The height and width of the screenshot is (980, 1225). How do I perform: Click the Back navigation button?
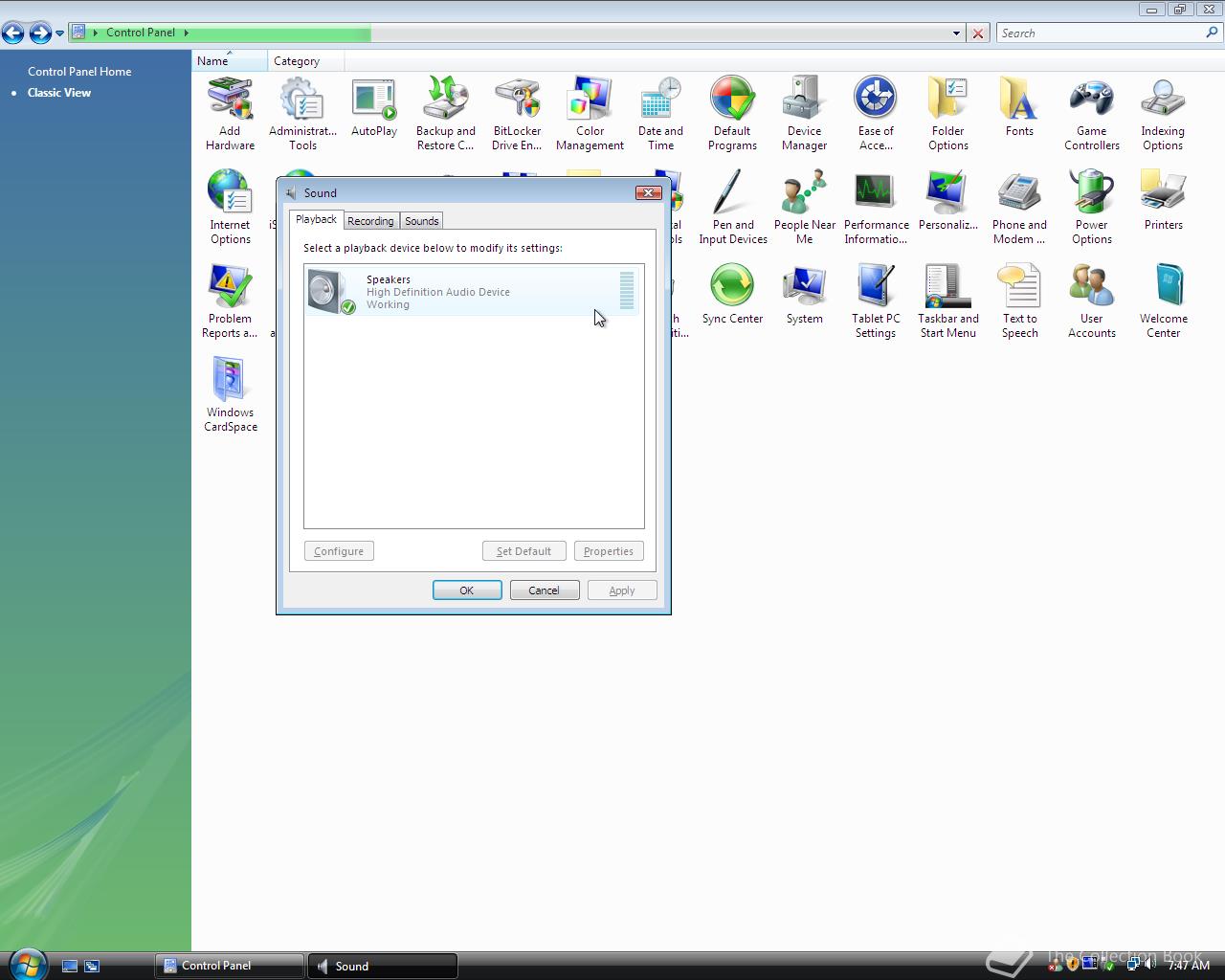point(13,33)
